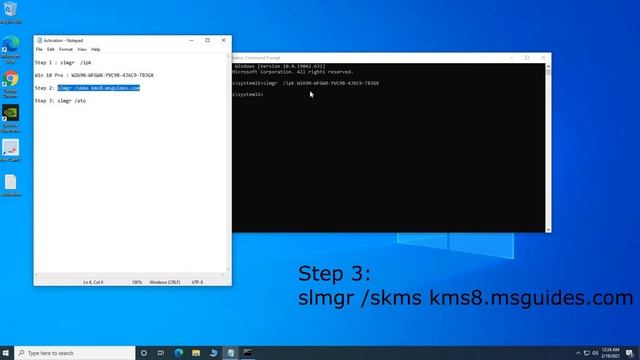Click the Notepad vertical scrollbar
Screen dimensions: 640x360
click(229, 163)
